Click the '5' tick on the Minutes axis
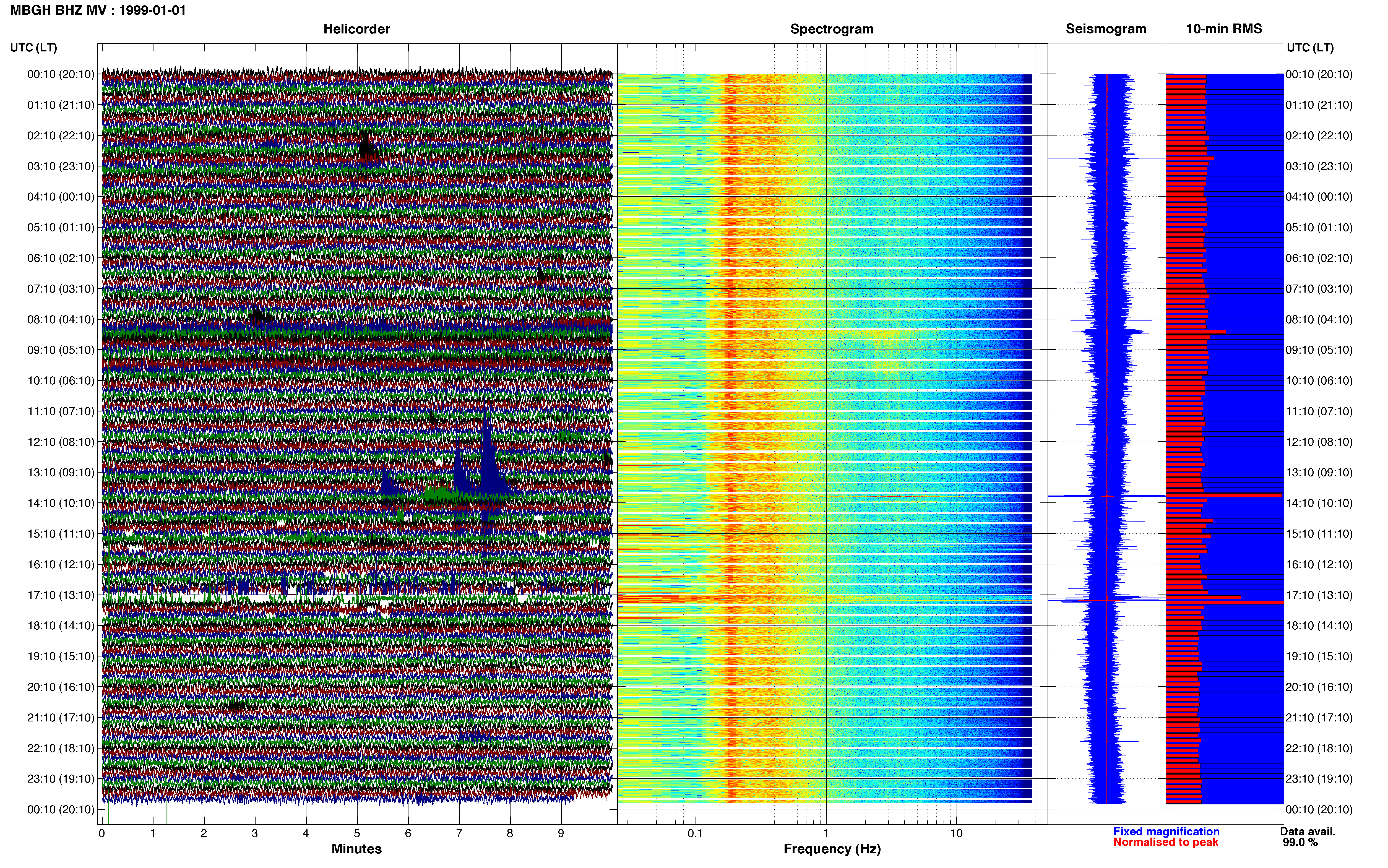This screenshot has width=1388, height=868. tap(357, 833)
